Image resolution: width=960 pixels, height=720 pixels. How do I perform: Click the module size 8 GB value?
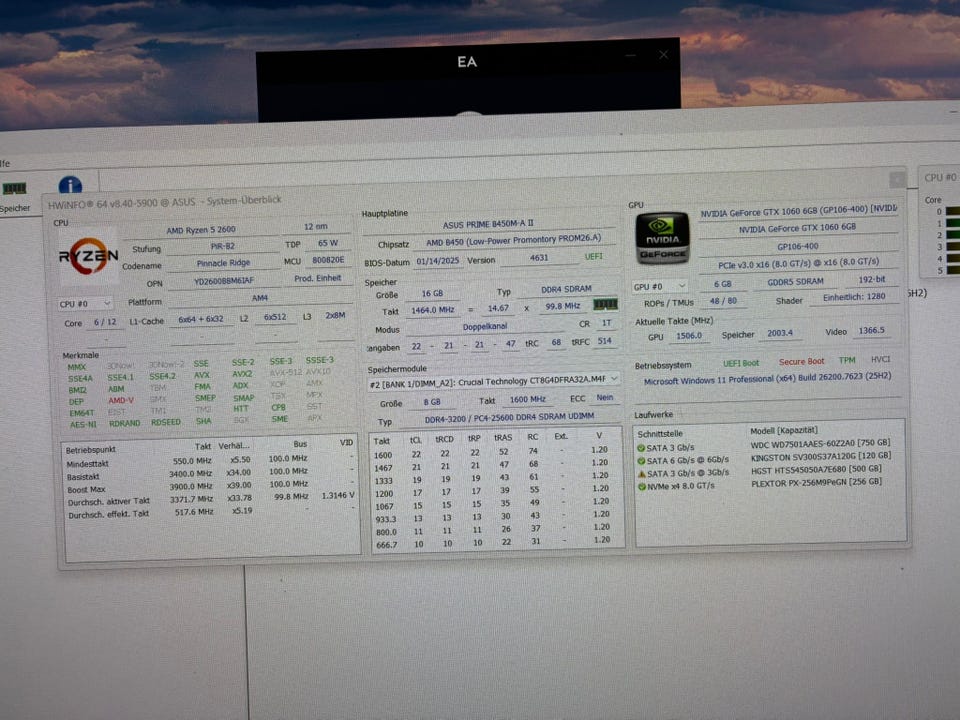tap(432, 402)
